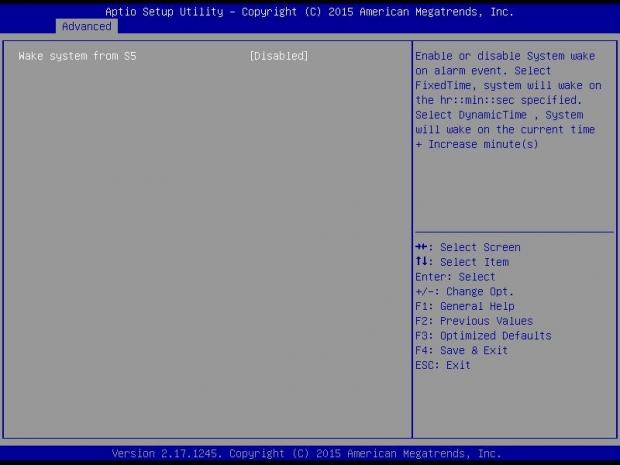
Task: Select the Wake system from S5 label
Action: (x=78, y=56)
